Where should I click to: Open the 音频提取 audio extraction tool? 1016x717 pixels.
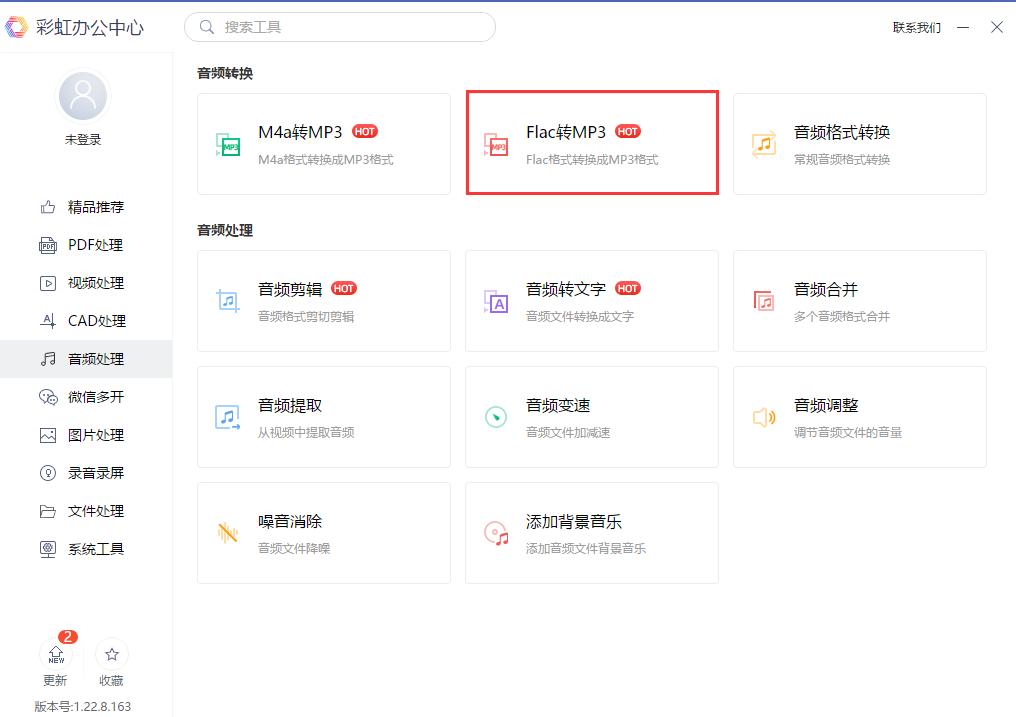[x=323, y=417]
